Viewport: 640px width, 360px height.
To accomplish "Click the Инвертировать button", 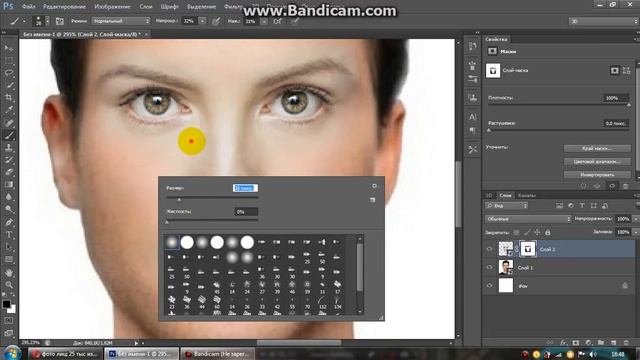I will pyautogui.click(x=597, y=175).
